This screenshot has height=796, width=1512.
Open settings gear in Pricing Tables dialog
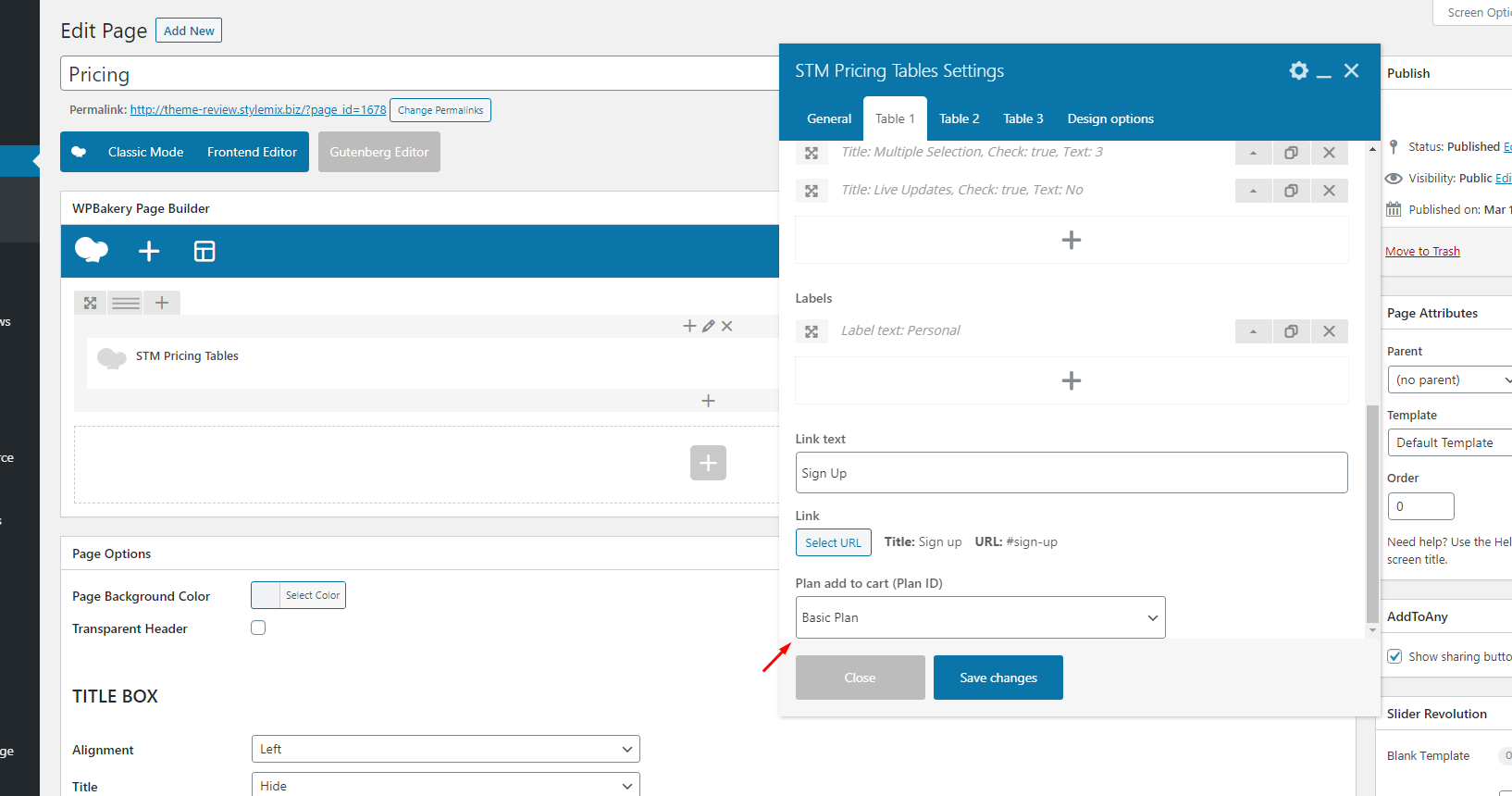1298,71
